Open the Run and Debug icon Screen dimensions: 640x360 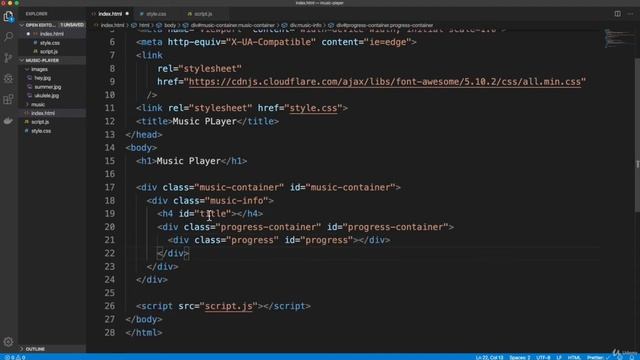click(9, 78)
